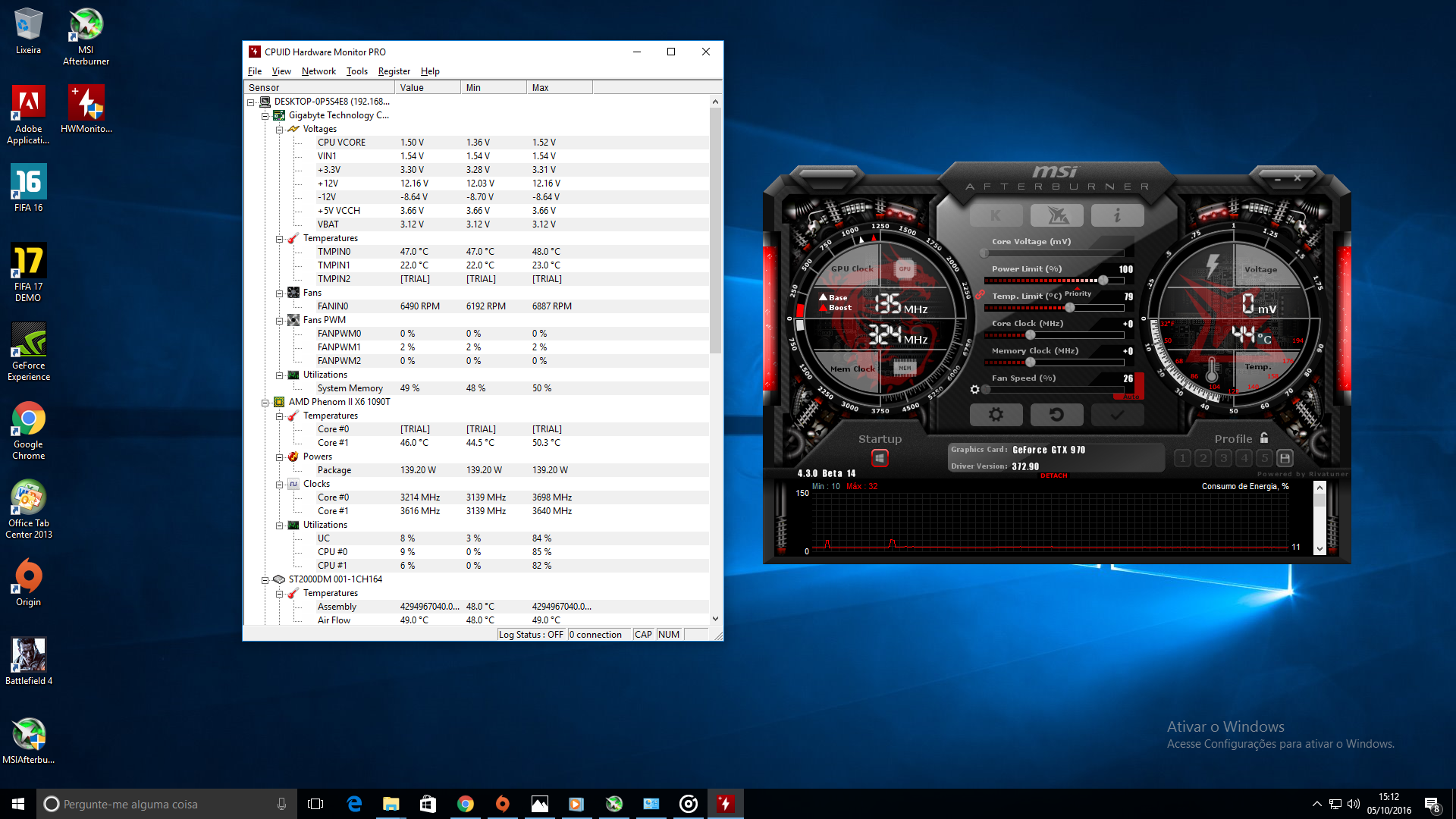Collapse the Voltages group

point(279,130)
